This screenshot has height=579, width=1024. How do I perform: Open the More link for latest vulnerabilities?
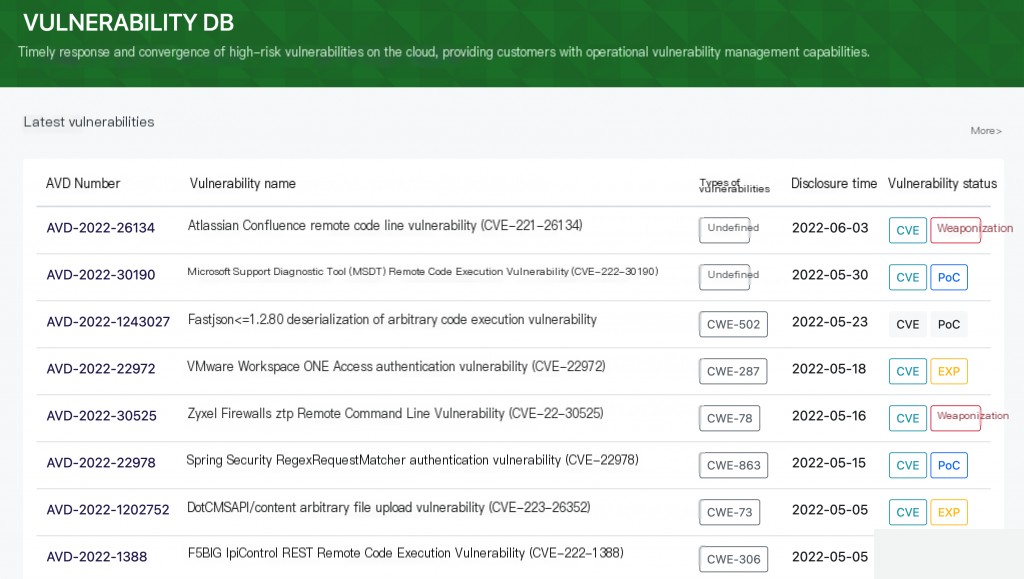click(985, 131)
